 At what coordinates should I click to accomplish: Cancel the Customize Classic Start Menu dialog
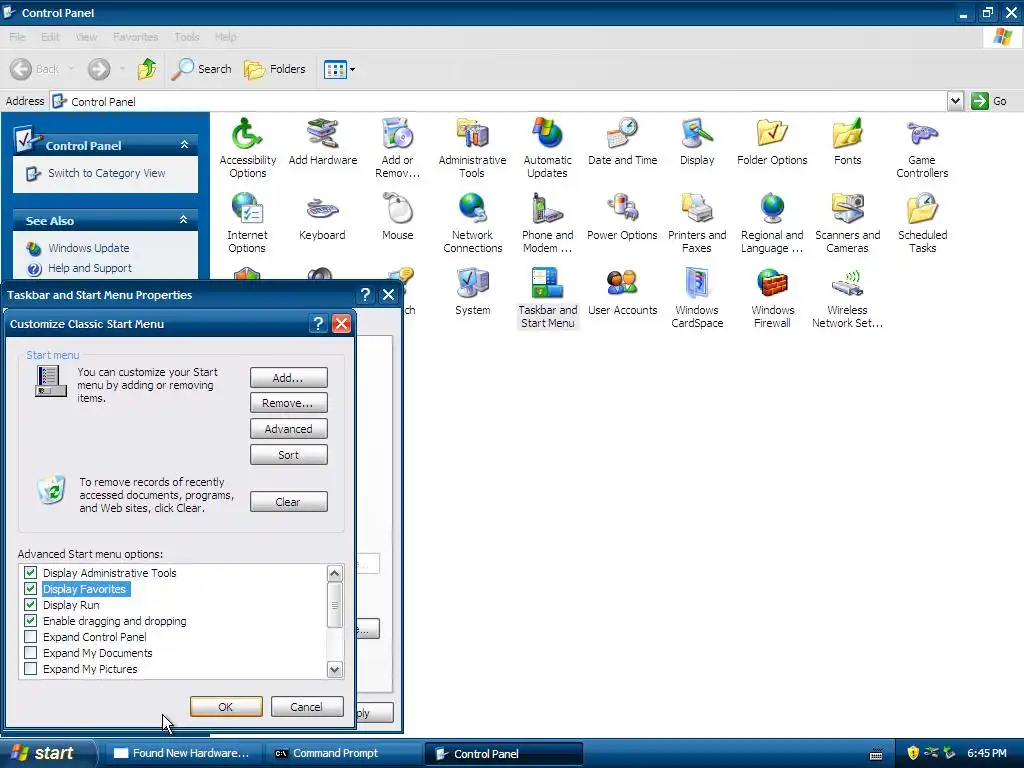pos(307,707)
